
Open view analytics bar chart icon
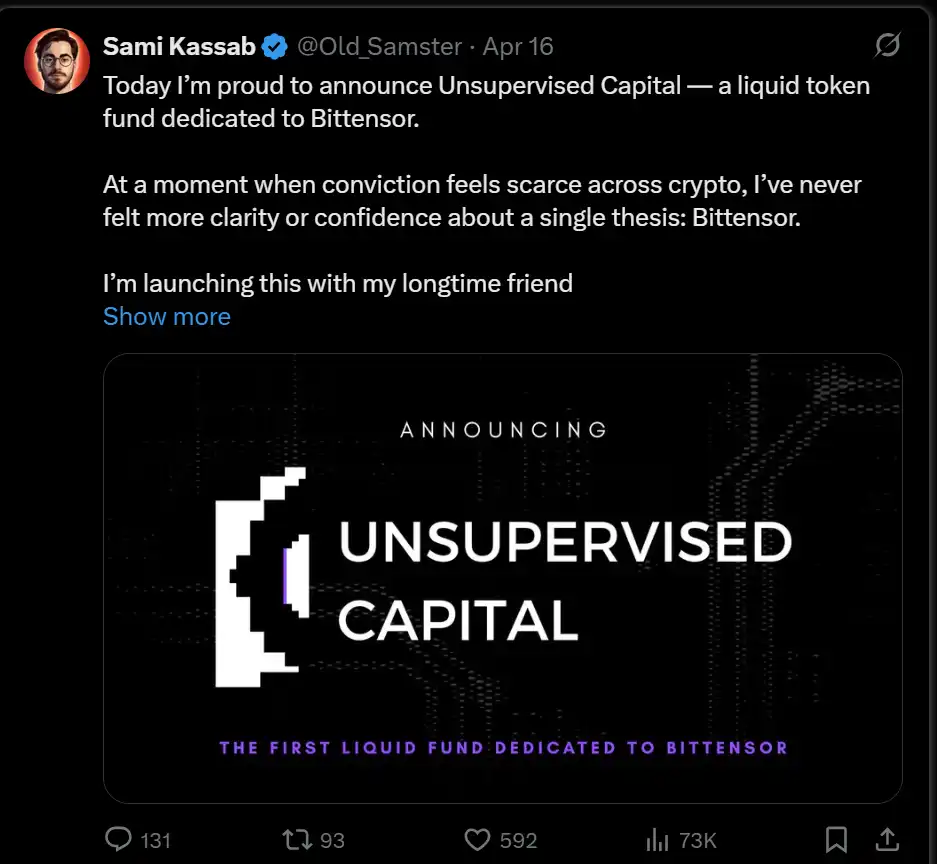[x=657, y=839]
